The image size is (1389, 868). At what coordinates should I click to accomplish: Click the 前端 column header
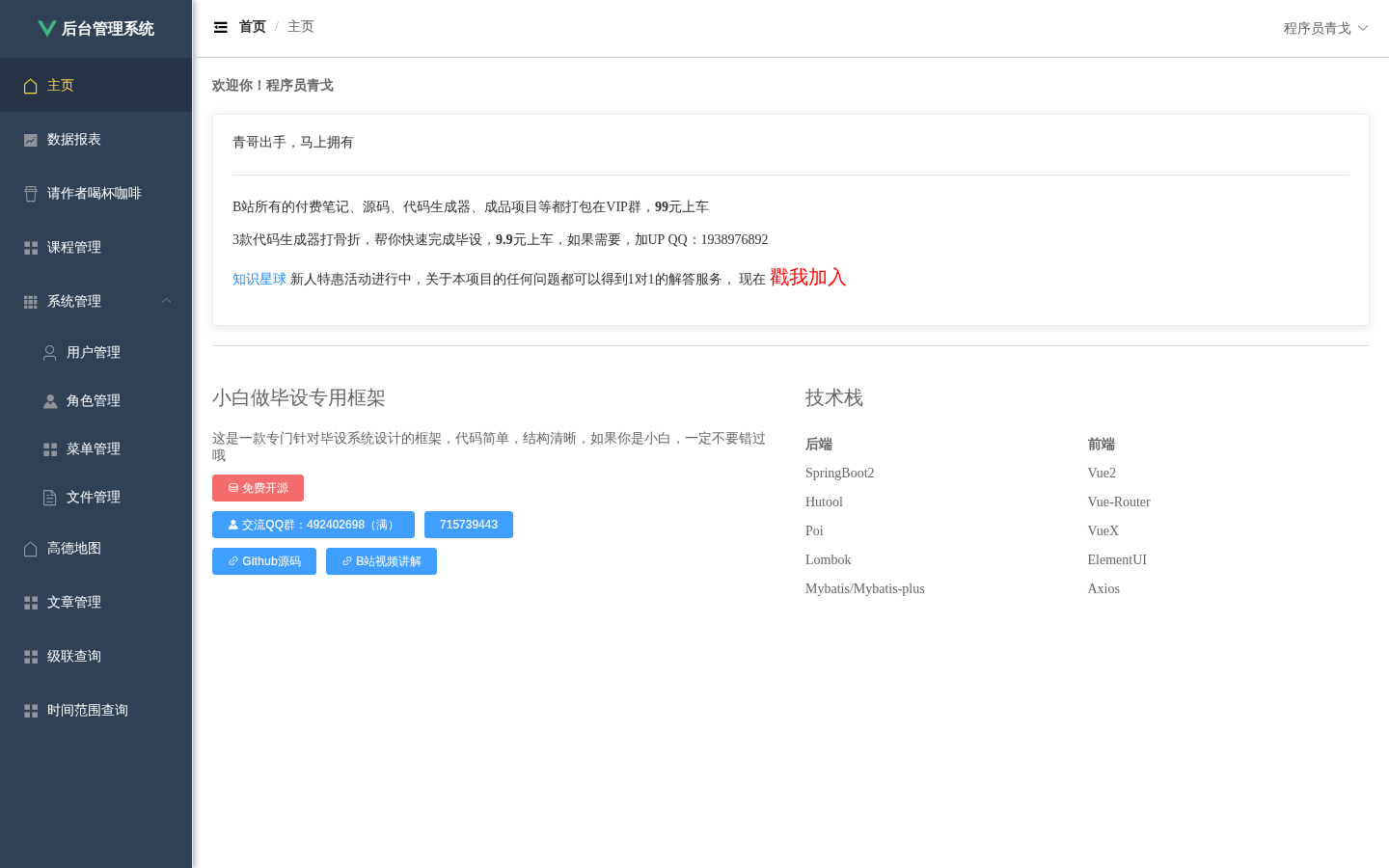[x=1101, y=444]
